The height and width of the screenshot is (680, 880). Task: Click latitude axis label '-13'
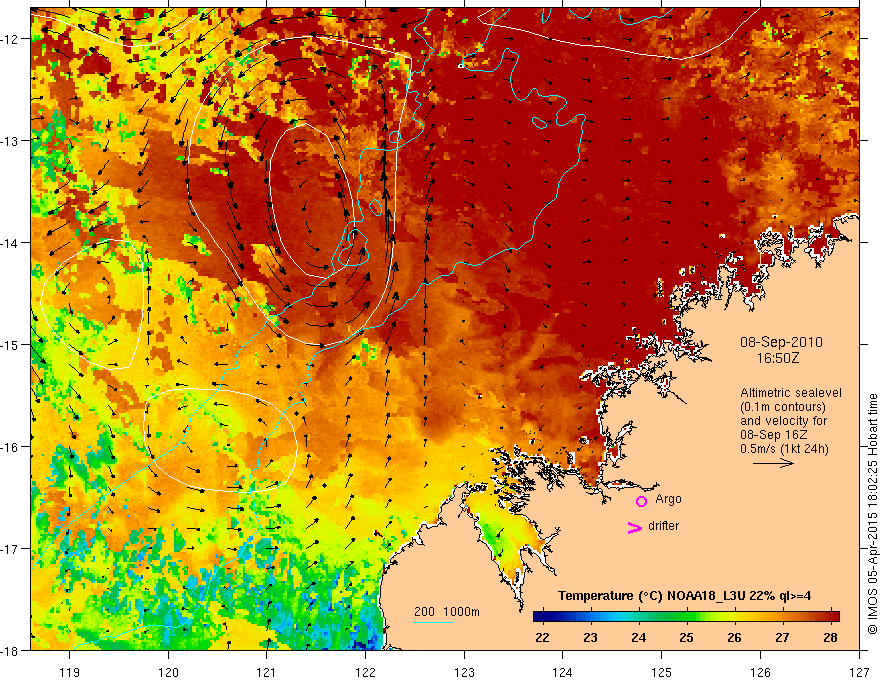(11, 141)
